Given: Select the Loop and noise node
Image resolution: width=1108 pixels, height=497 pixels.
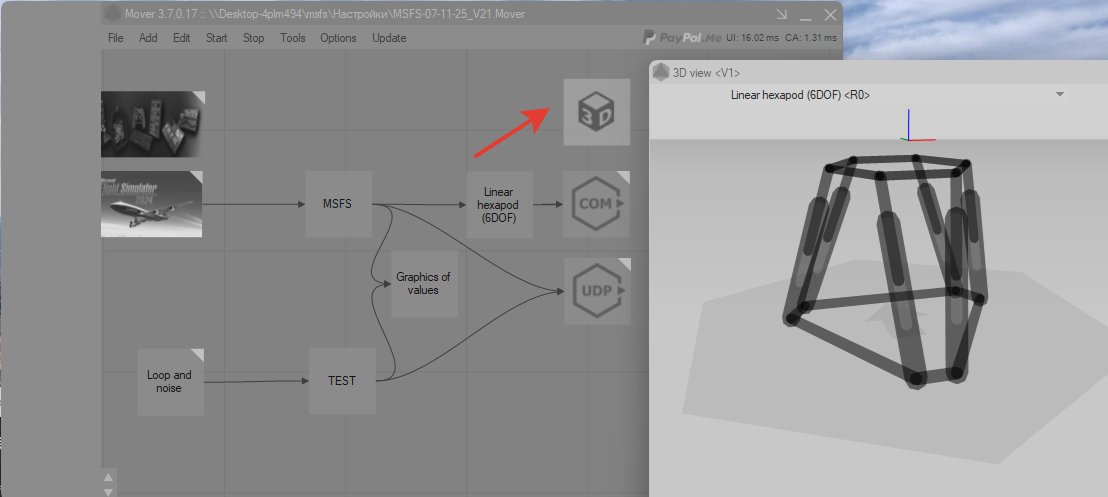Looking at the screenshot, I should pyautogui.click(x=170, y=381).
